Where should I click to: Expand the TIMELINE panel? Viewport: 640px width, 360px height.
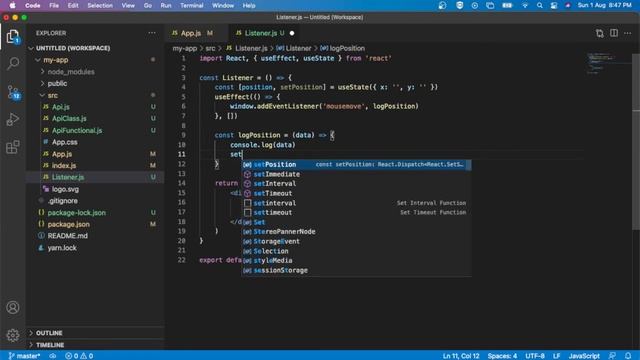click(x=50, y=345)
